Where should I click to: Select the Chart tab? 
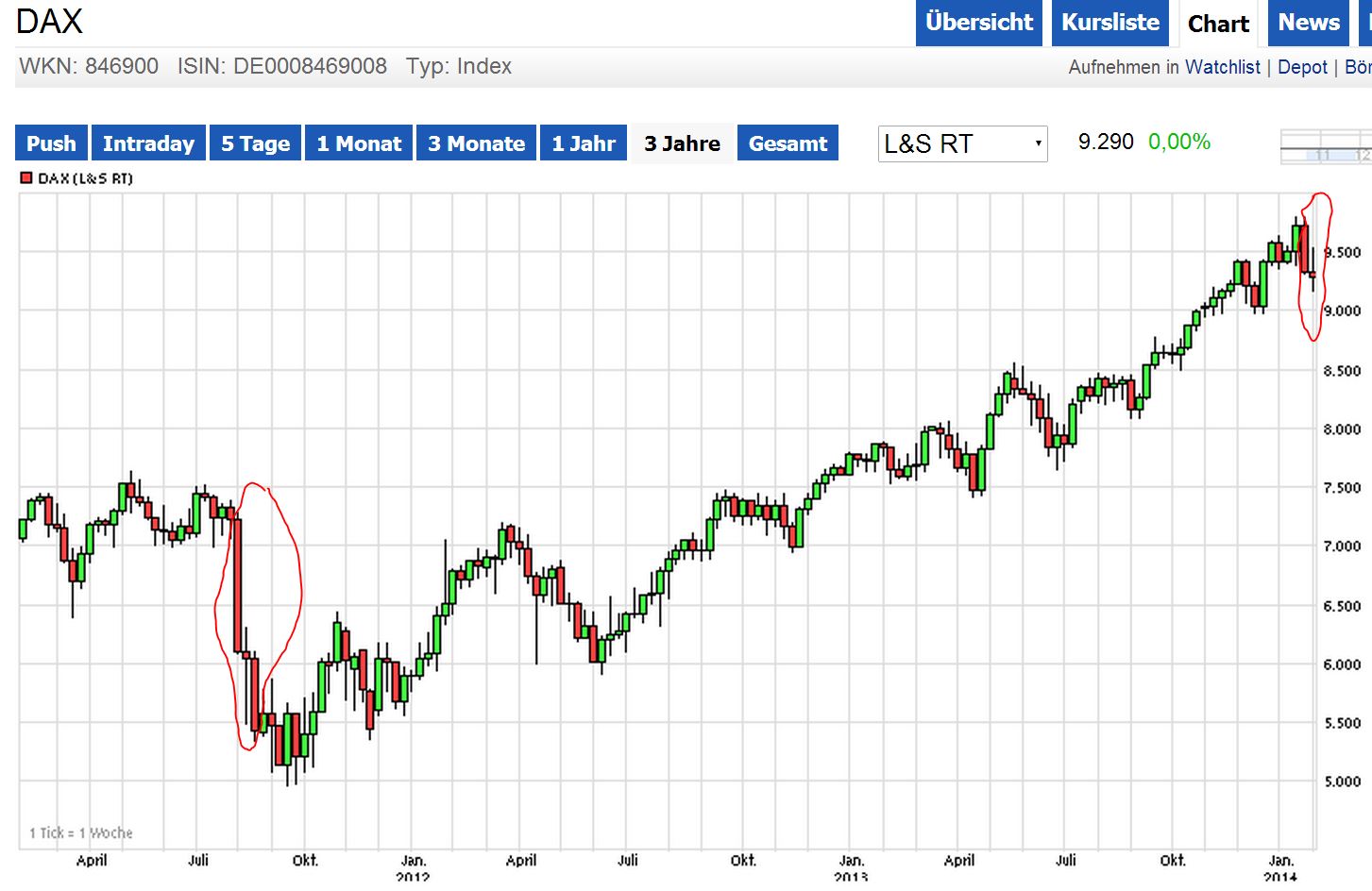pyautogui.click(x=1217, y=25)
